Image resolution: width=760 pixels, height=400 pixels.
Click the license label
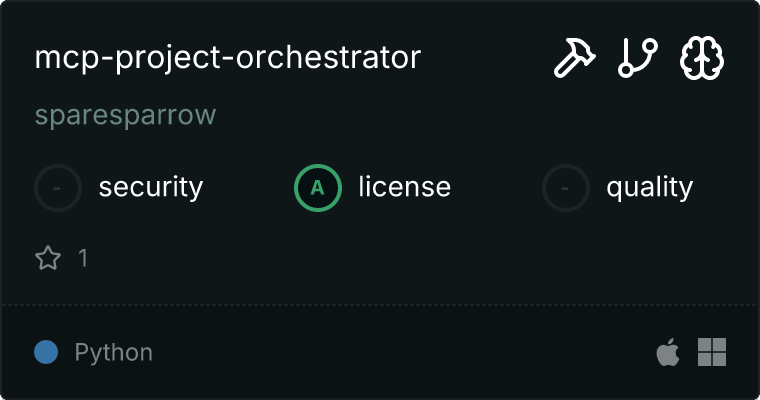[x=405, y=187]
